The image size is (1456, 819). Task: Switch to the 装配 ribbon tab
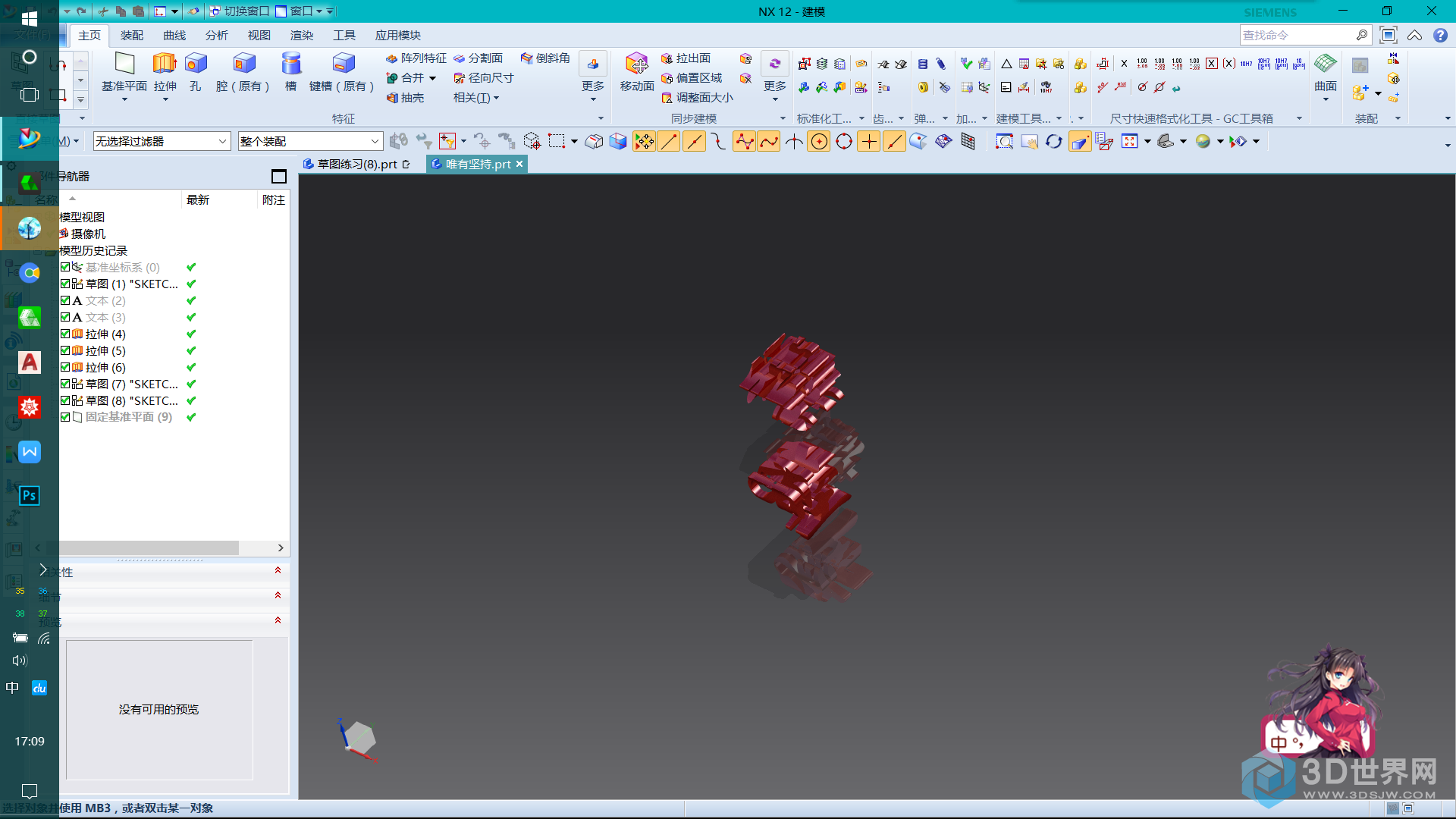[x=132, y=35]
